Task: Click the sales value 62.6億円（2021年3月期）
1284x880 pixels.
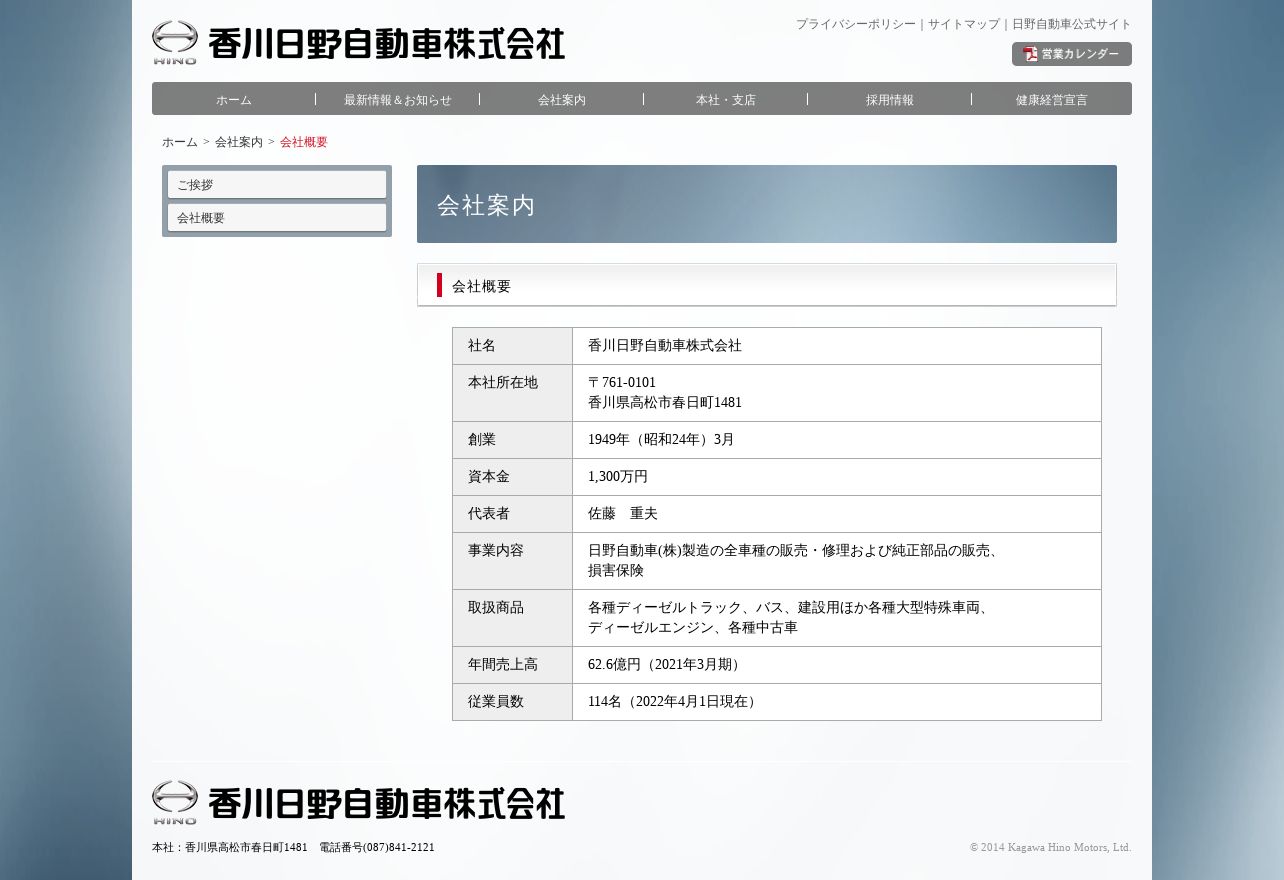Action: (x=668, y=665)
